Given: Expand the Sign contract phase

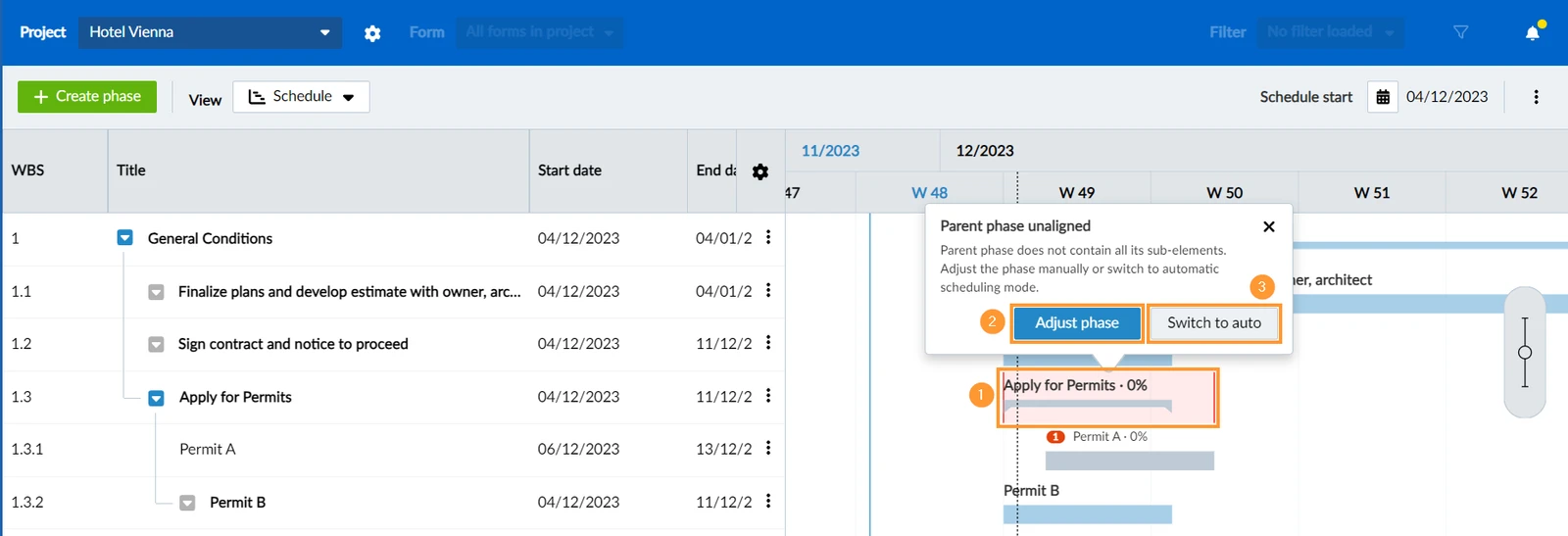Looking at the screenshot, I should coord(156,345).
